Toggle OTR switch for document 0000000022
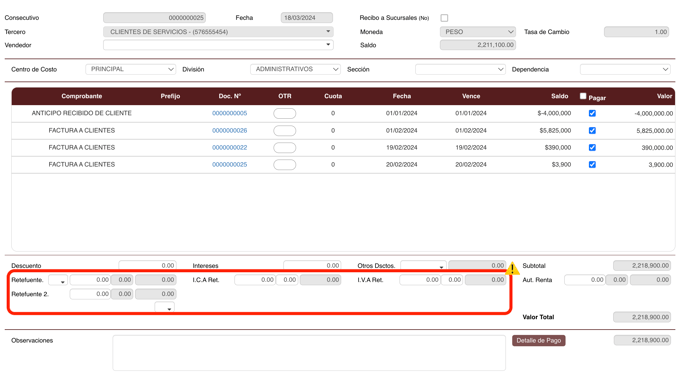The height and width of the screenshot is (379, 688). (x=284, y=147)
